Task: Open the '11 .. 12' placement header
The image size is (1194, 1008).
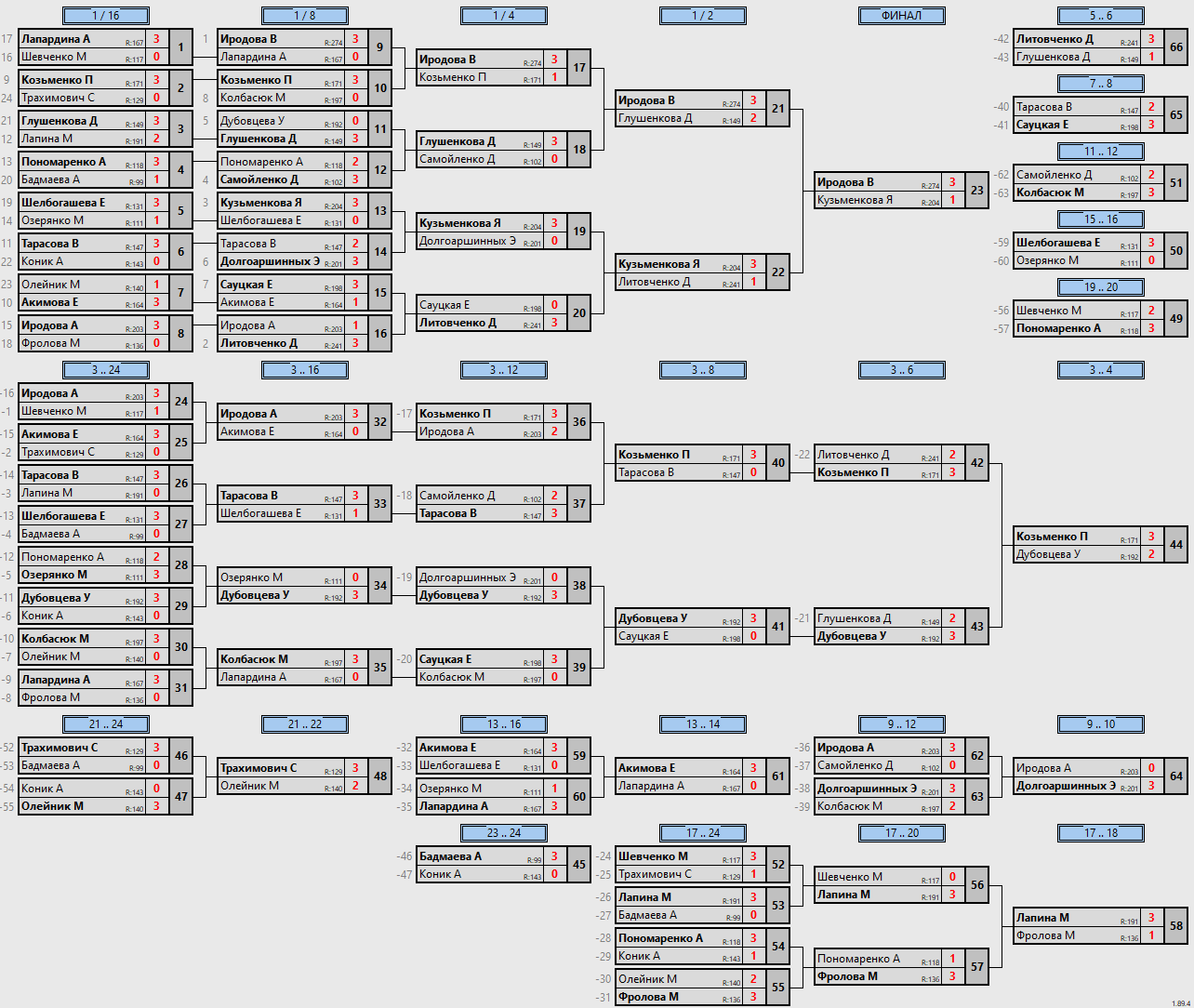Action: pyautogui.click(x=1101, y=152)
